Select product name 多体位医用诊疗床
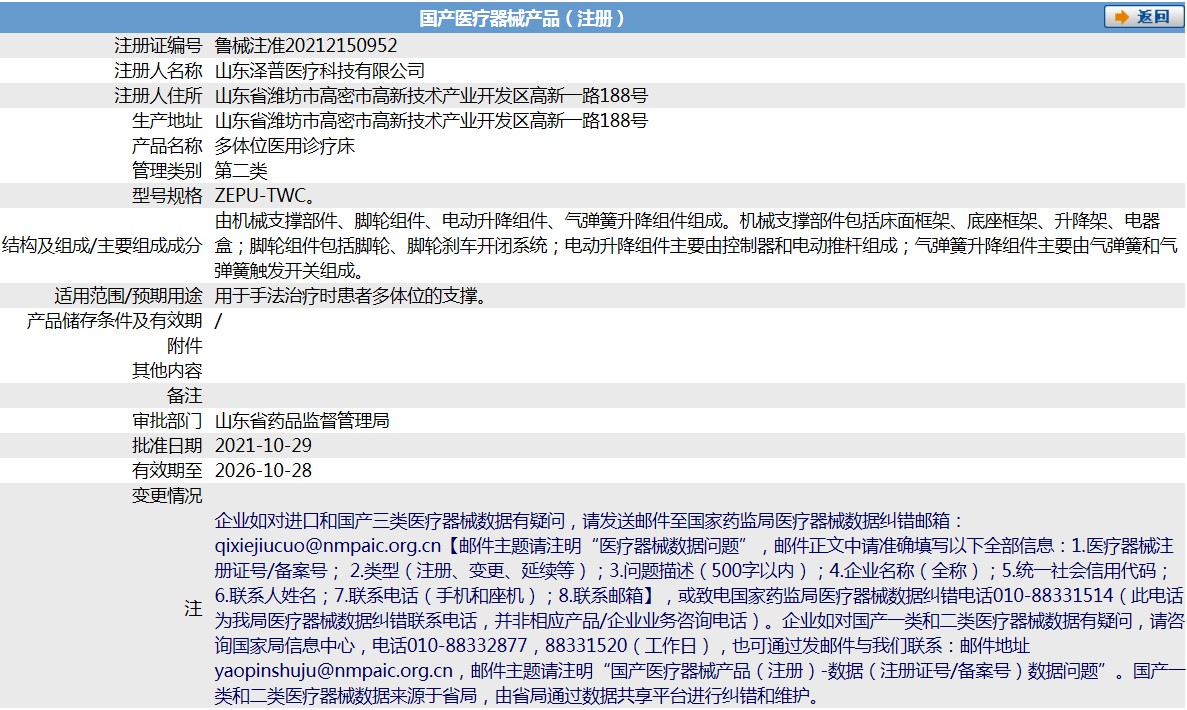The image size is (1187, 710). [285, 145]
